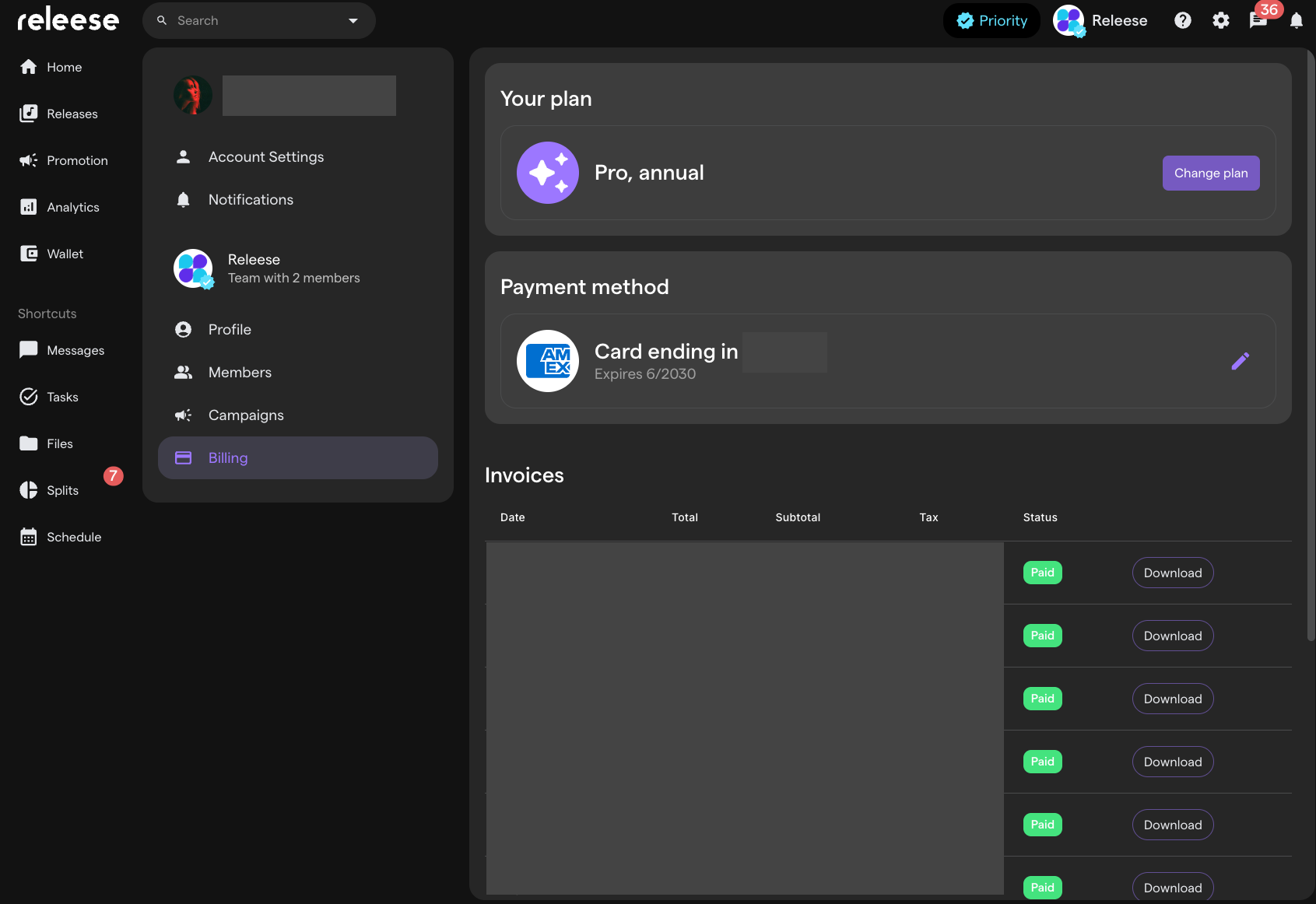Download the first invoice
This screenshot has width=1316, height=904.
(x=1173, y=573)
